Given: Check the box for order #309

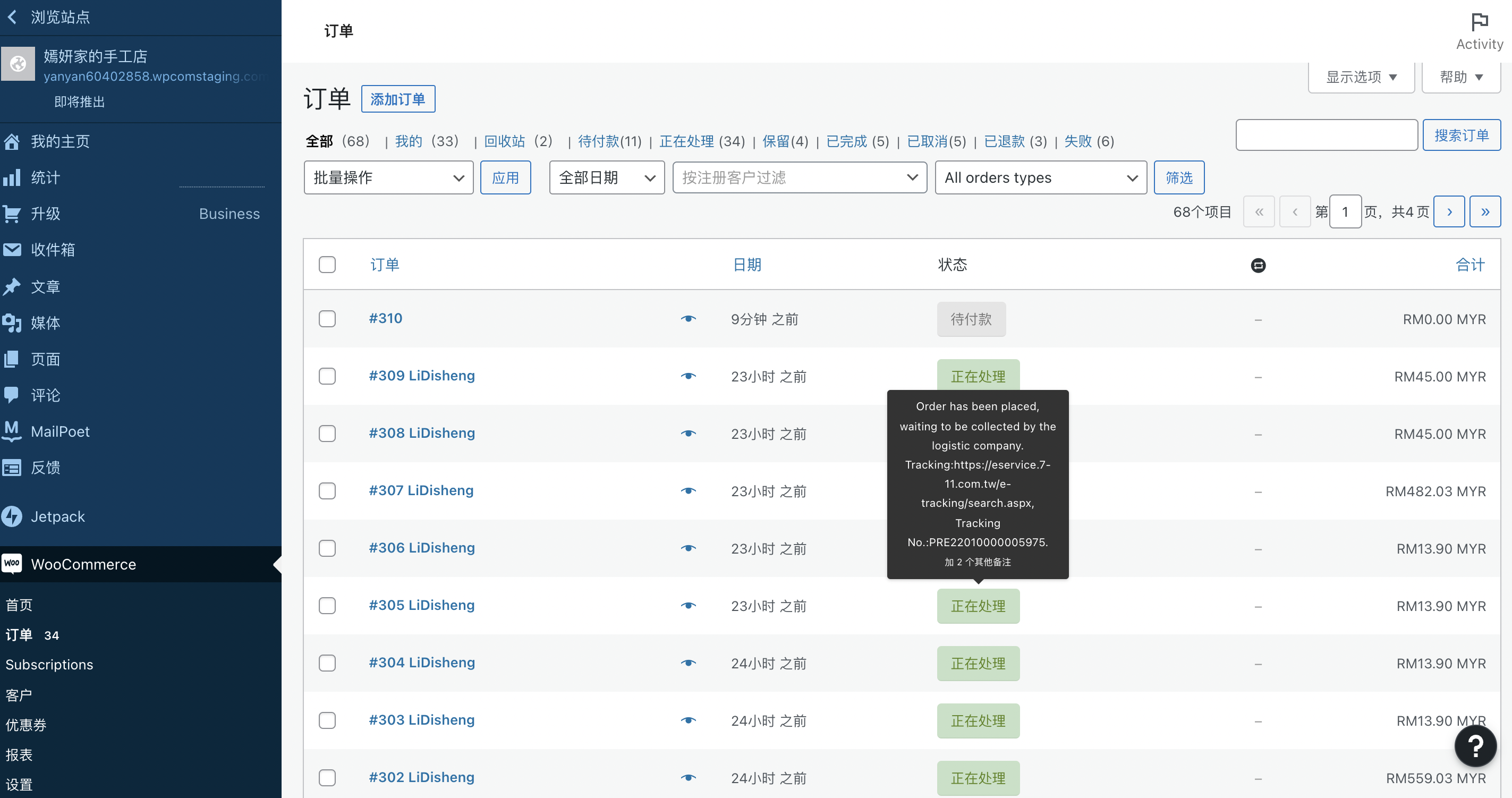Looking at the screenshot, I should coord(327,376).
